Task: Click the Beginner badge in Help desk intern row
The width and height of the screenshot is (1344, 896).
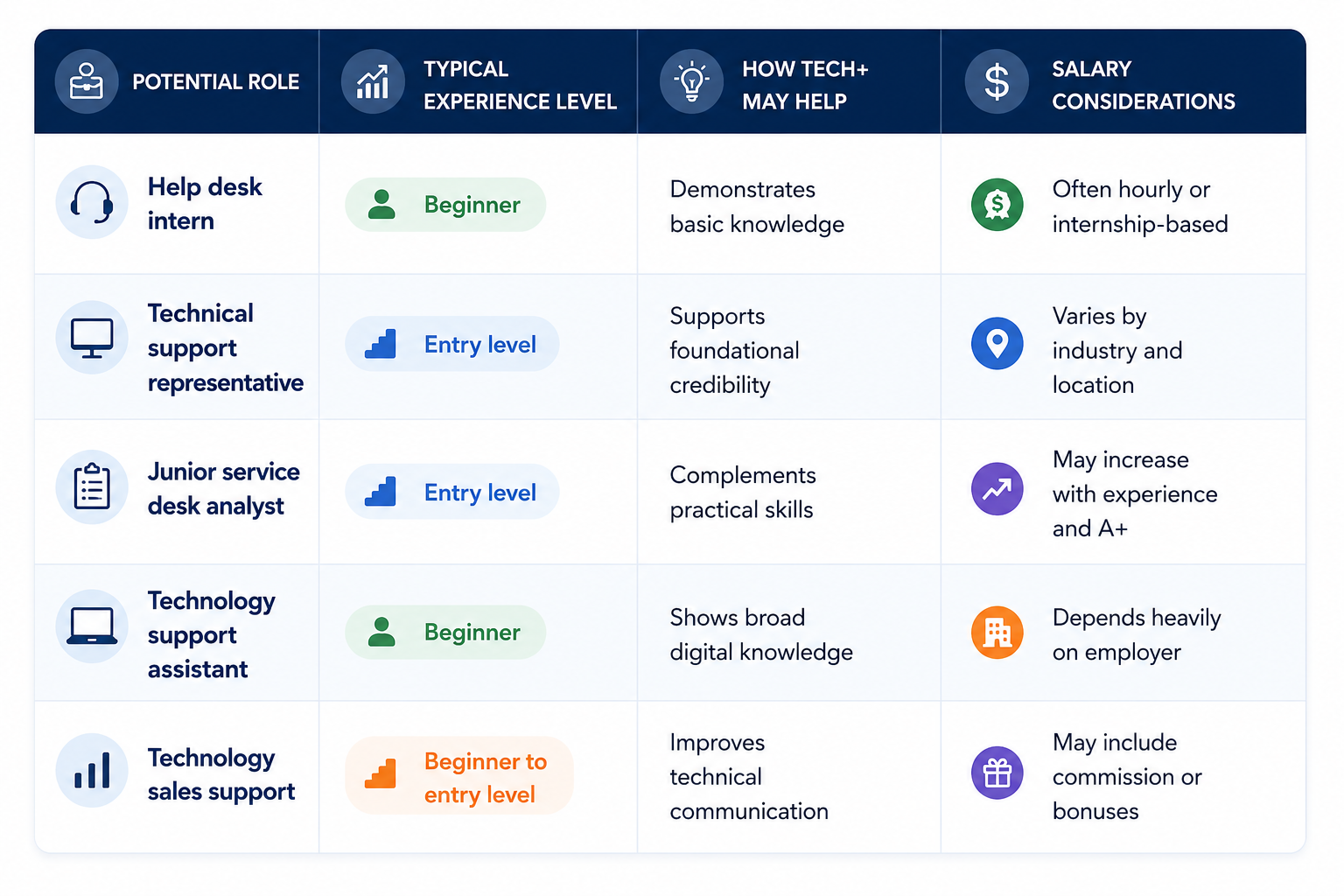Action: point(445,205)
